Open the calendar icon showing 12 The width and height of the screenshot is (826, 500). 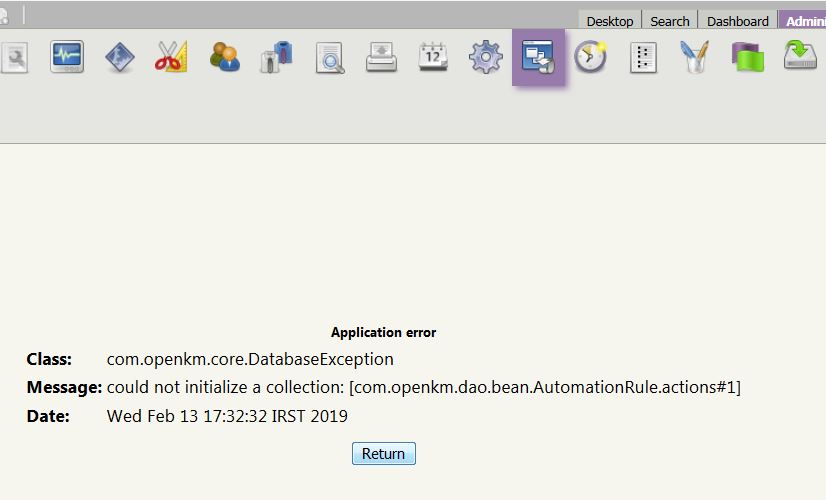pyautogui.click(x=433, y=57)
